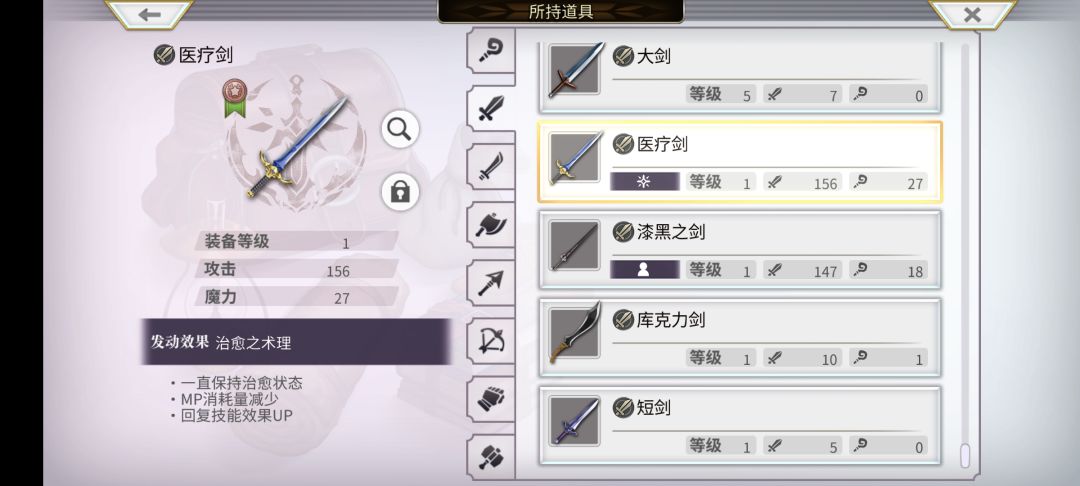Click the item list scrollbar handle
This screenshot has height=486, width=1080.
pos(965,455)
